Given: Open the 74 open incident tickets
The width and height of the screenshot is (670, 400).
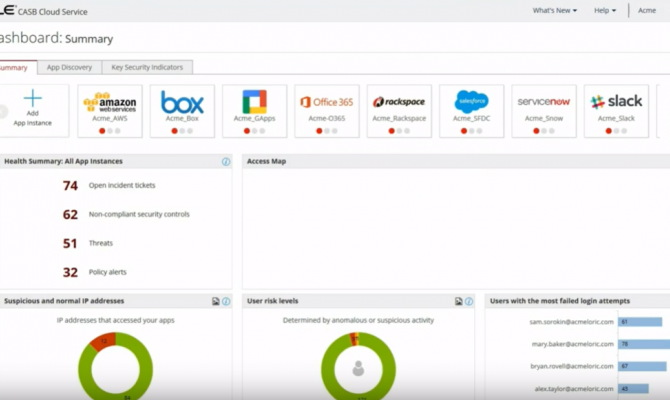Looking at the screenshot, I should (109, 185).
